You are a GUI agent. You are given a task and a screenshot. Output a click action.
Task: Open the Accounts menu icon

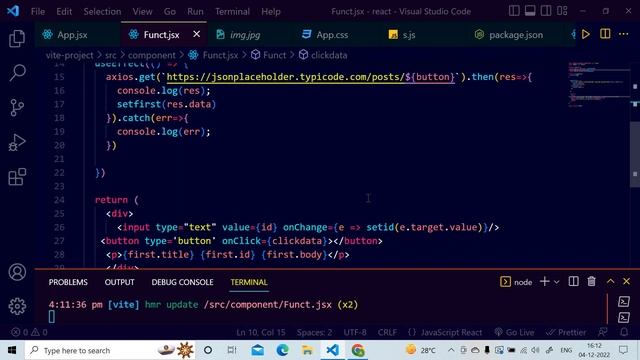tap(17, 272)
